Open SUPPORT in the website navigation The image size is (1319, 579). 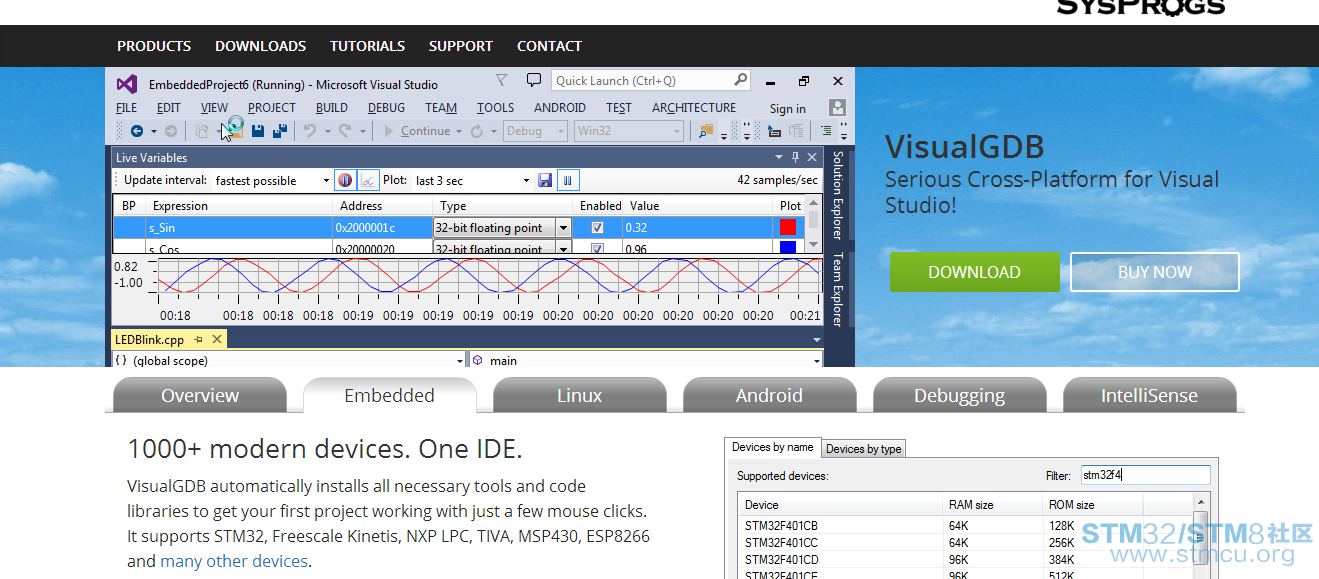click(x=461, y=46)
